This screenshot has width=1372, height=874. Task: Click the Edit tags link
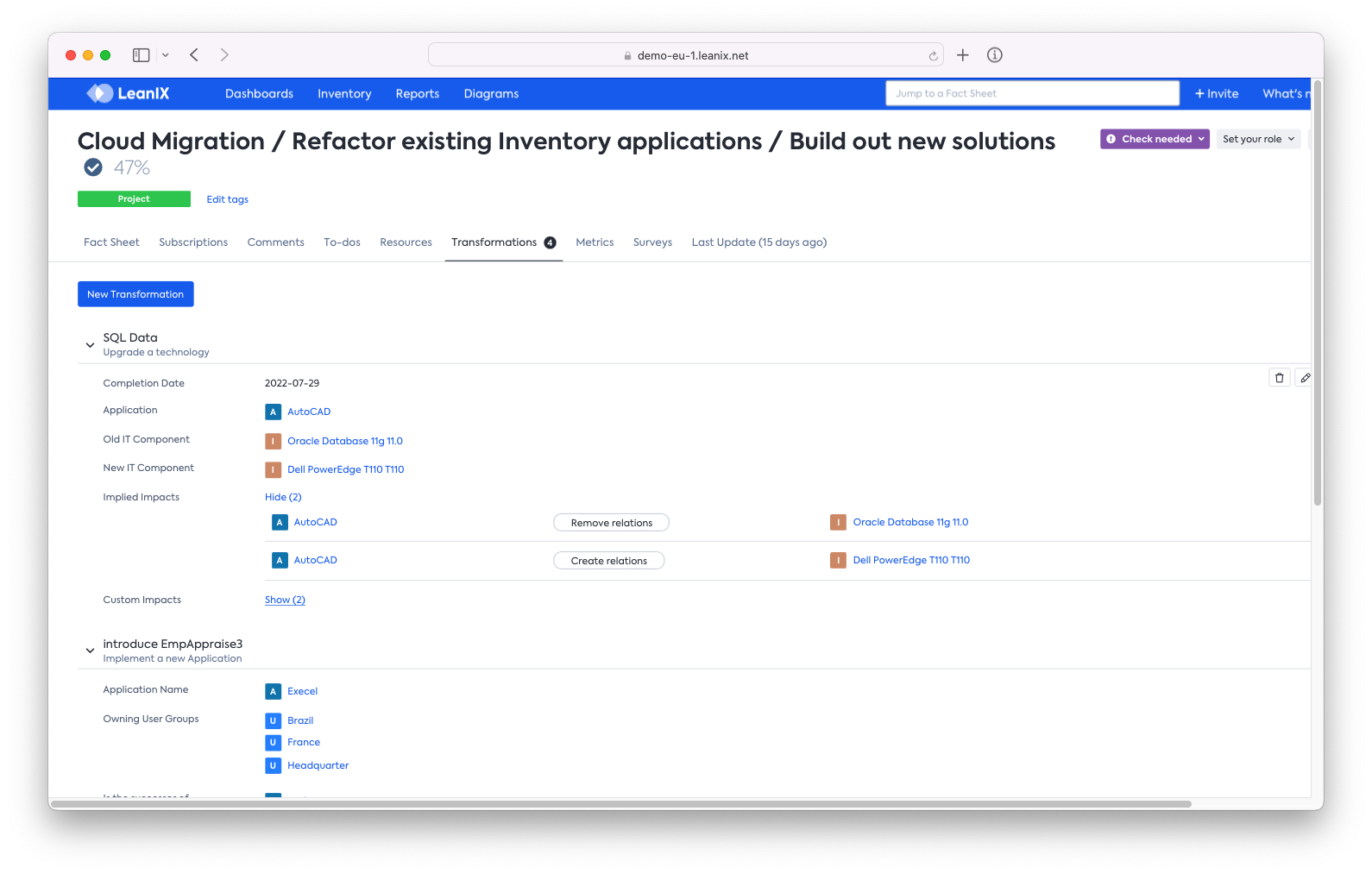(228, 199)
